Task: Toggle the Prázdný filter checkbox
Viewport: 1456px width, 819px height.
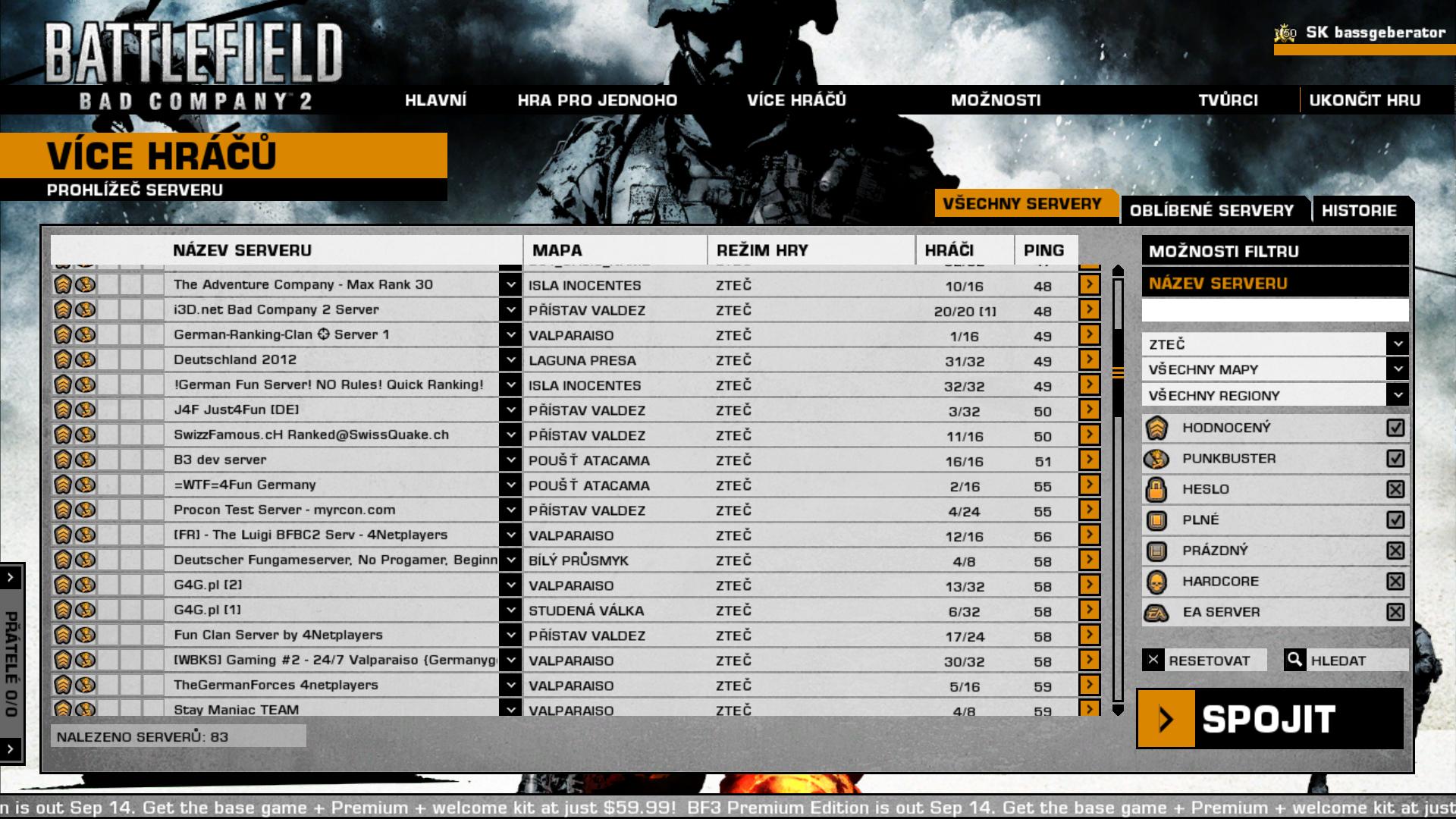Action: pyautogui.click(x=1395, y=551)
